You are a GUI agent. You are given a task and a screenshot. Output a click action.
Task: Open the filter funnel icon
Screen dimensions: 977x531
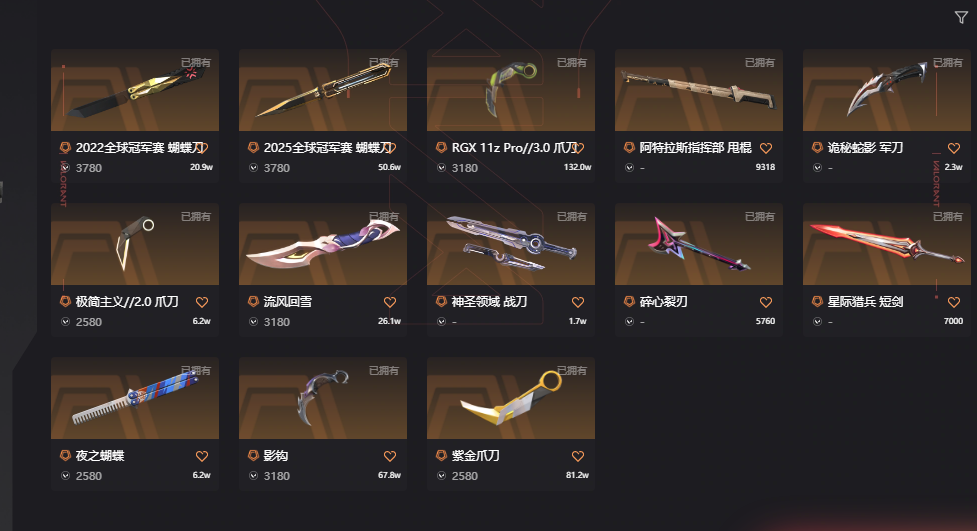[x=961, y=17]
